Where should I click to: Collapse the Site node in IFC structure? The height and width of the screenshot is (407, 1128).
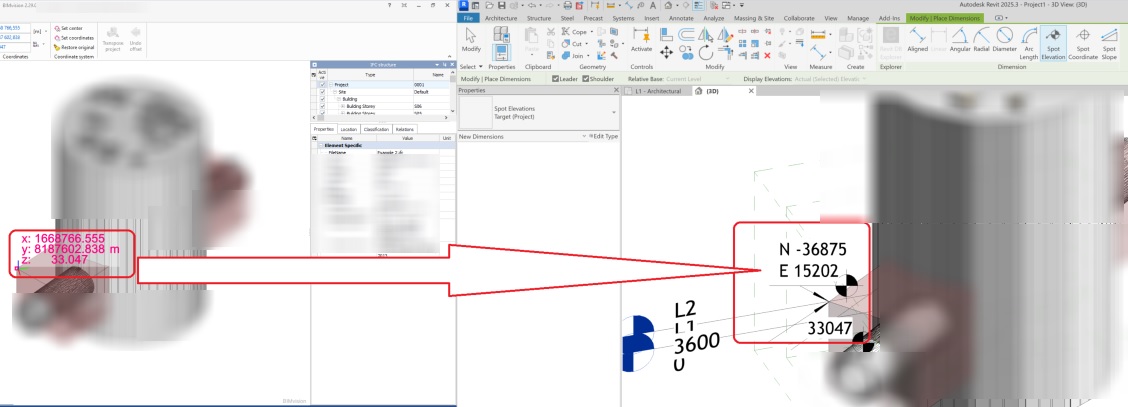coord(335,92)
